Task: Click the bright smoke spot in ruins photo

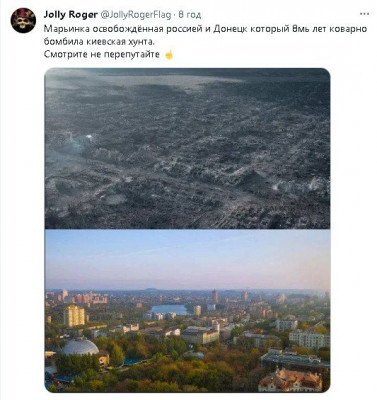Action: (89, 137)
